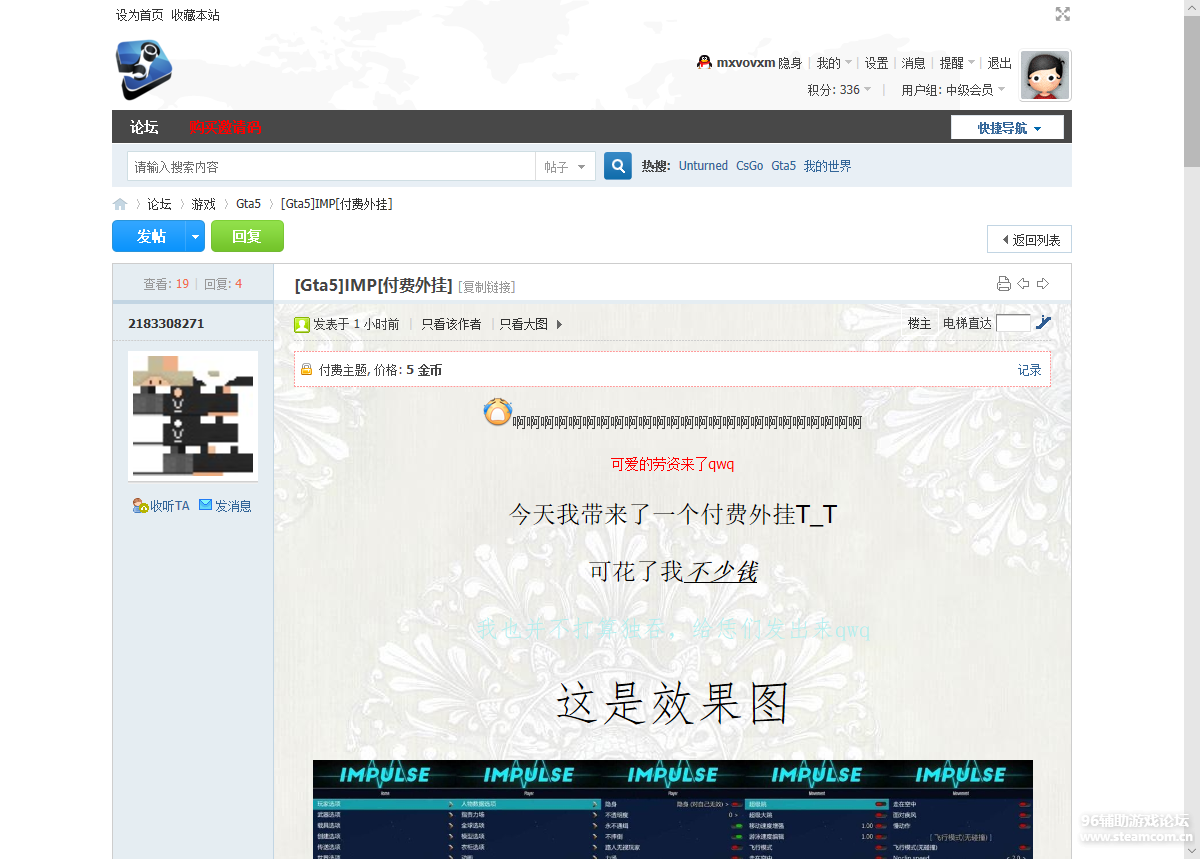Click the 退出 logout link
Viewport: 1200px width, 859px height.
click(x=1000, y=63)
